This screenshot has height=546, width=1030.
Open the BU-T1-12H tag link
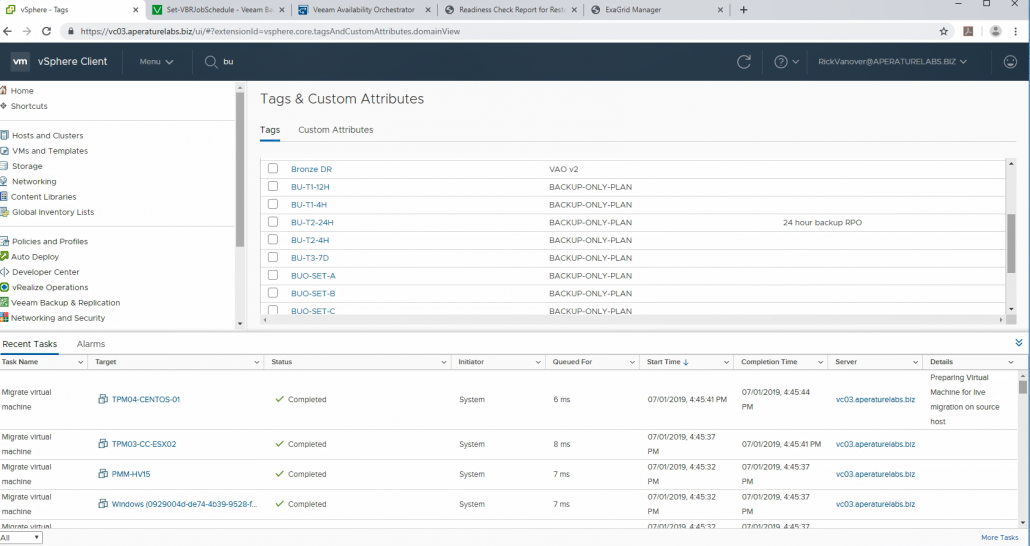pyautogui.click(x=310, y=187)
